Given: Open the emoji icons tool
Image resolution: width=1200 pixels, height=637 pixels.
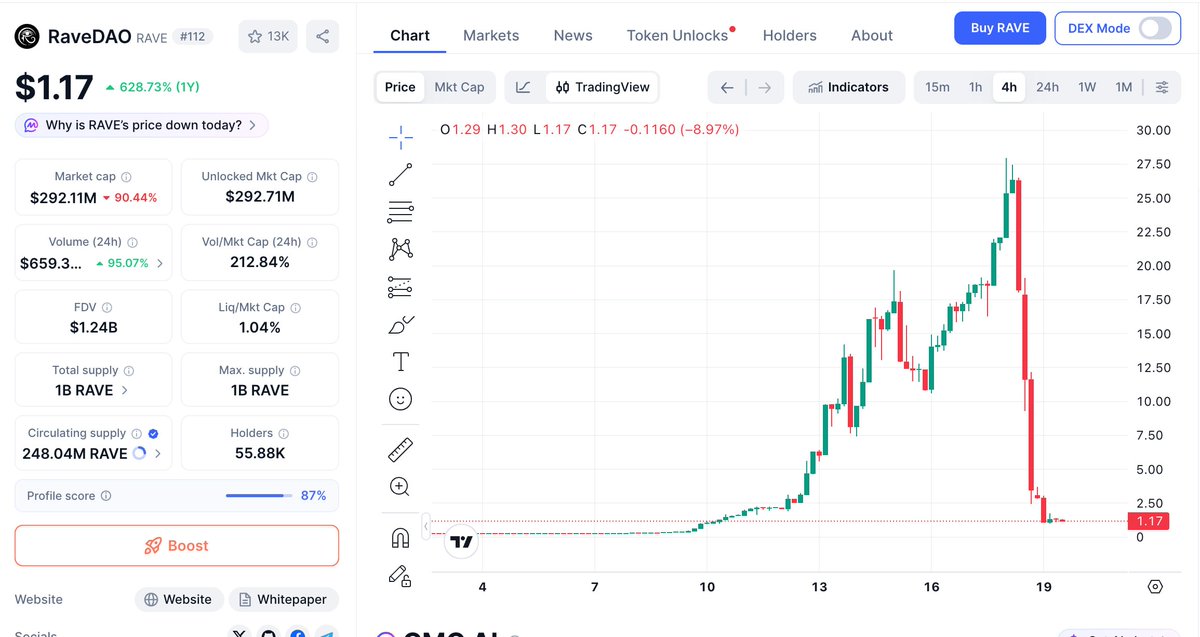Looking at the screenshot, I should click(x=400, y=399).
